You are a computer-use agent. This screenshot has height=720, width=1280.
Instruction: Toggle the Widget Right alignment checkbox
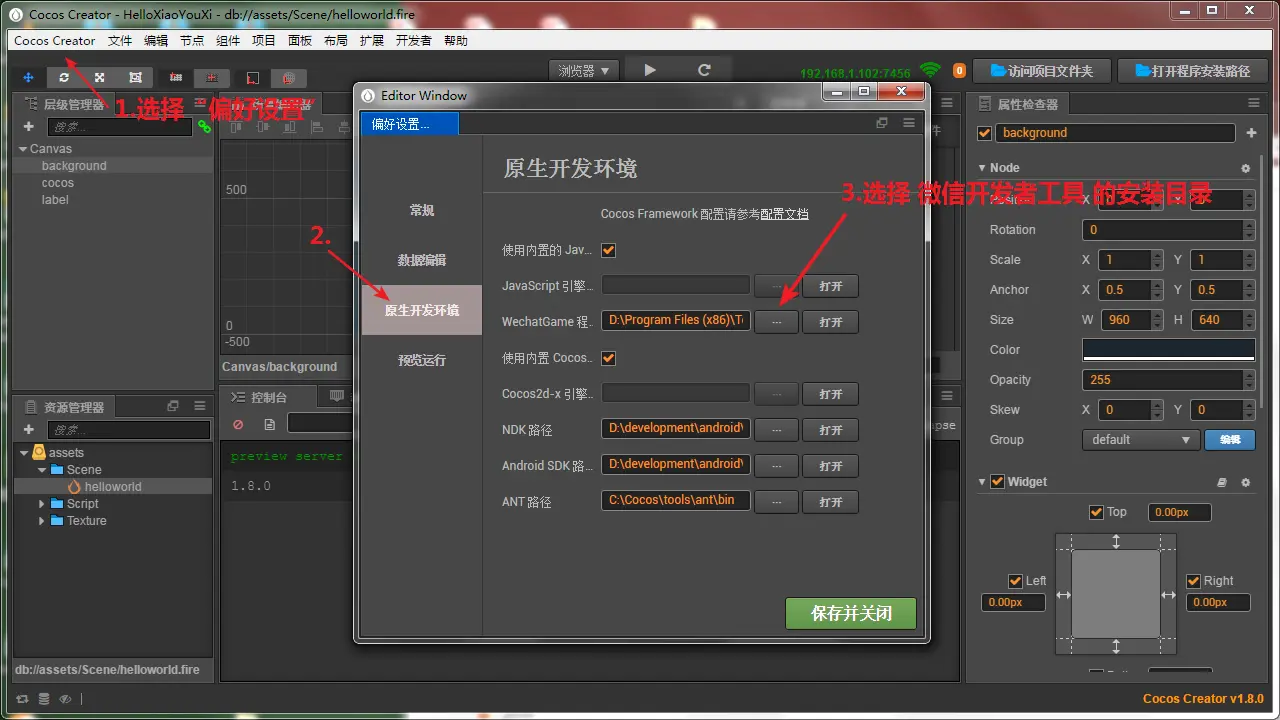[1193, 581]
